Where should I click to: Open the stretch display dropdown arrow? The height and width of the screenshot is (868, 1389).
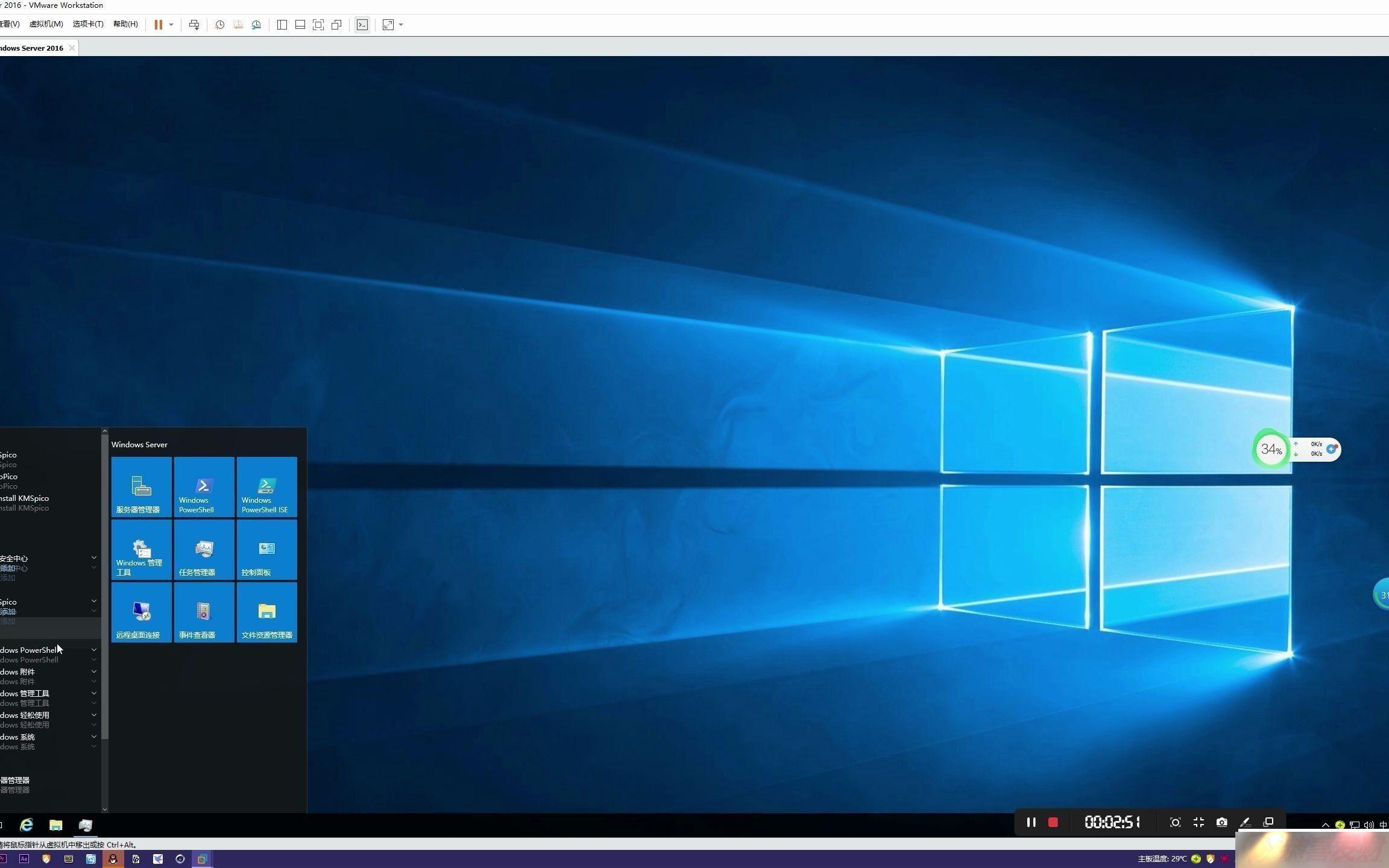pyautogui.click(x=401, y=25)
